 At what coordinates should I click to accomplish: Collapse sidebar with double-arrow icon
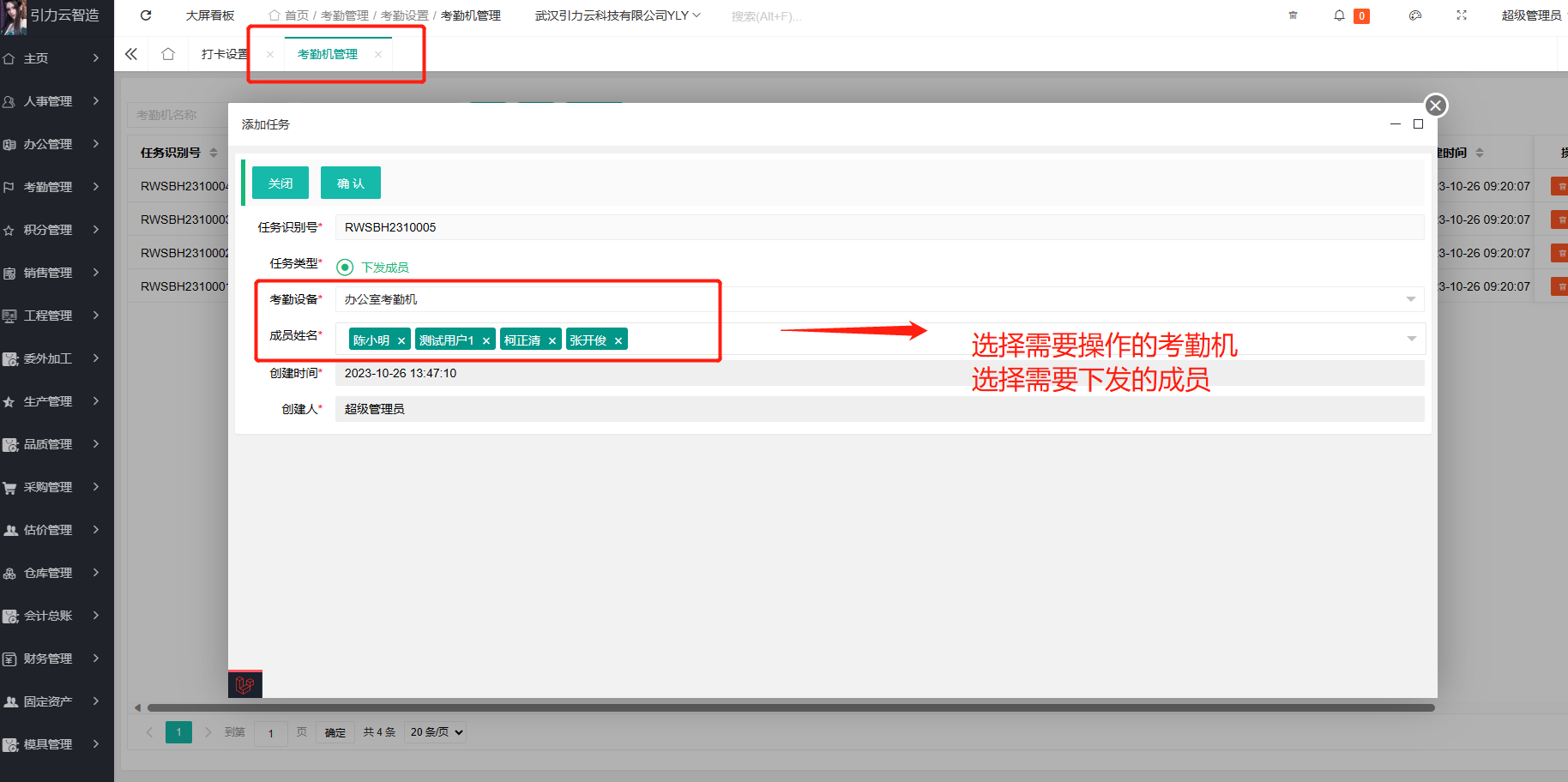(131, 54)
